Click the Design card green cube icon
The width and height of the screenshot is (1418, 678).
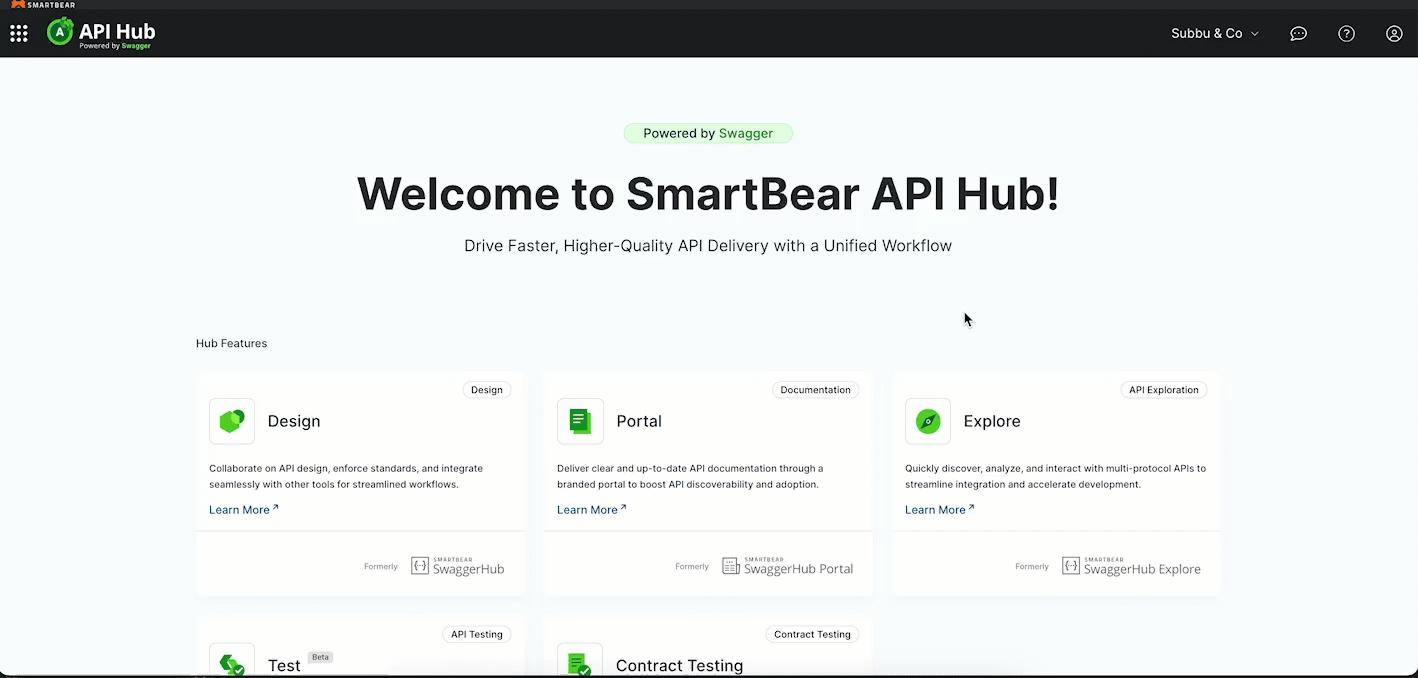point(232,421)
